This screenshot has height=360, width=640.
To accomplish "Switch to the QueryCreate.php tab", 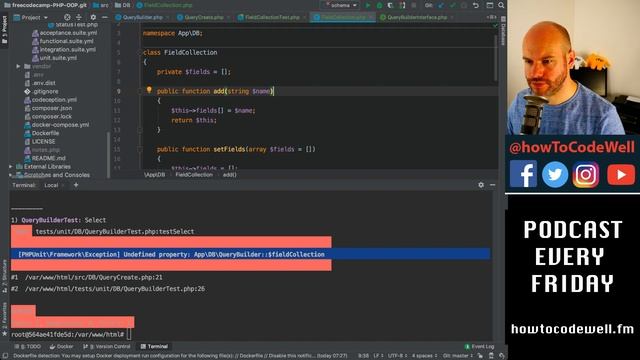I will (204, 18).
